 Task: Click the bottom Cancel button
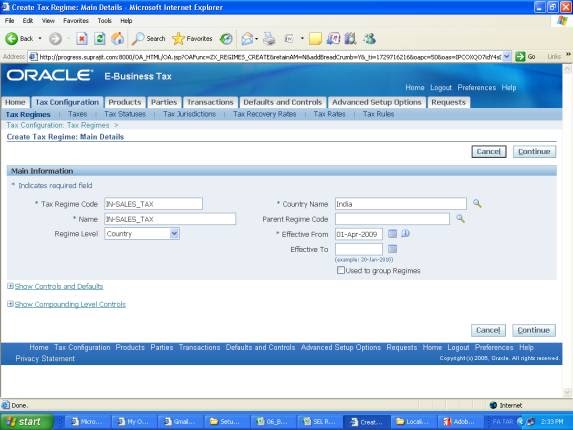pos(488,330)
